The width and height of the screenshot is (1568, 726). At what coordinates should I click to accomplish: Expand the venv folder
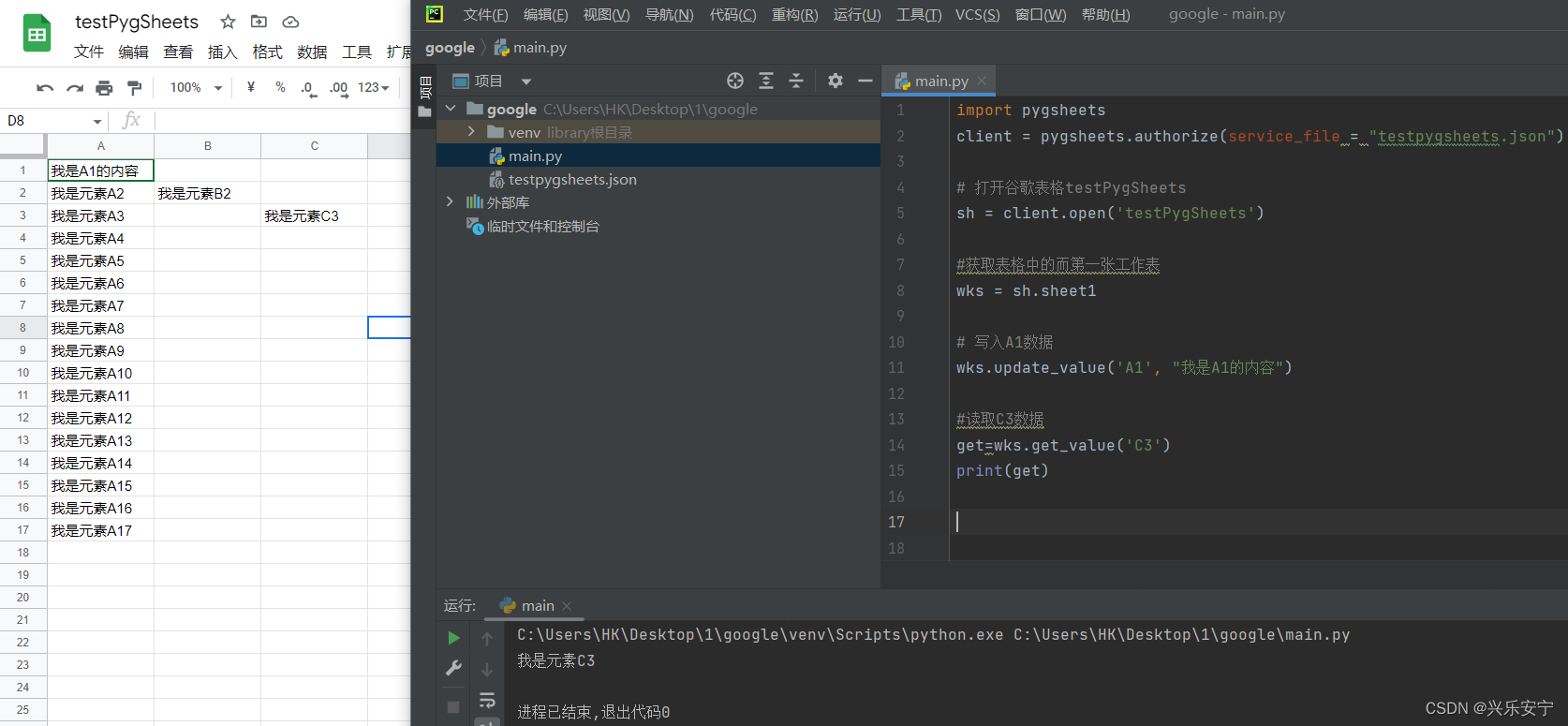pos(471,132)
